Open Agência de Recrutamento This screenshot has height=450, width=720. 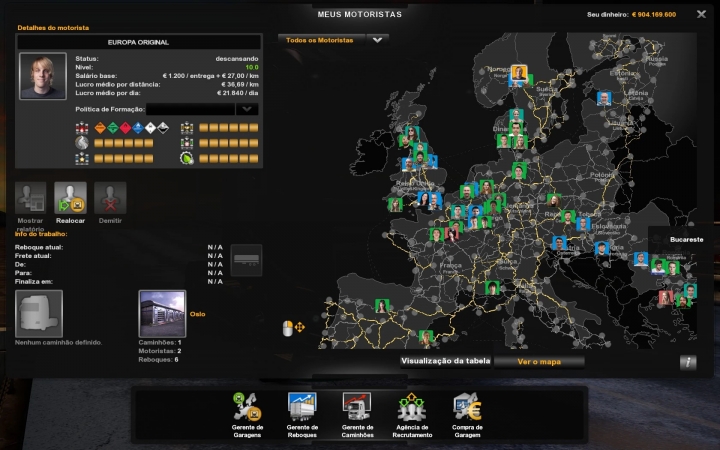tap(412, 414)
